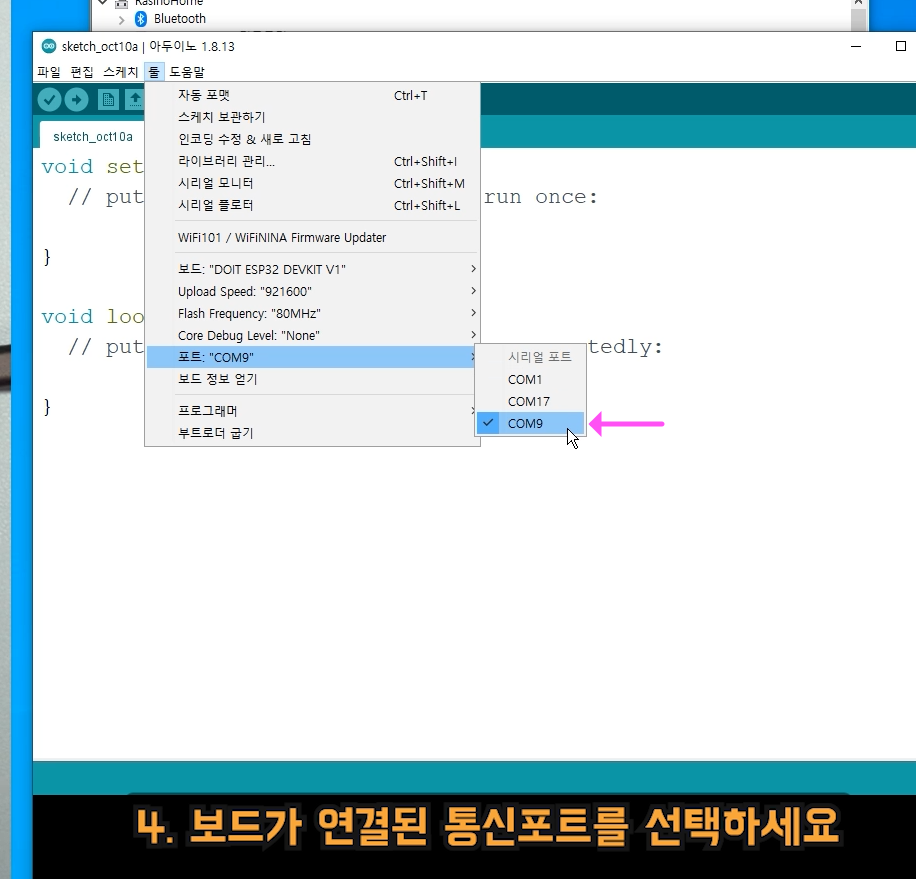The image size is (916, 879).
Task: Expand Core Debug Level None submenu
Action: pos(313,335)
